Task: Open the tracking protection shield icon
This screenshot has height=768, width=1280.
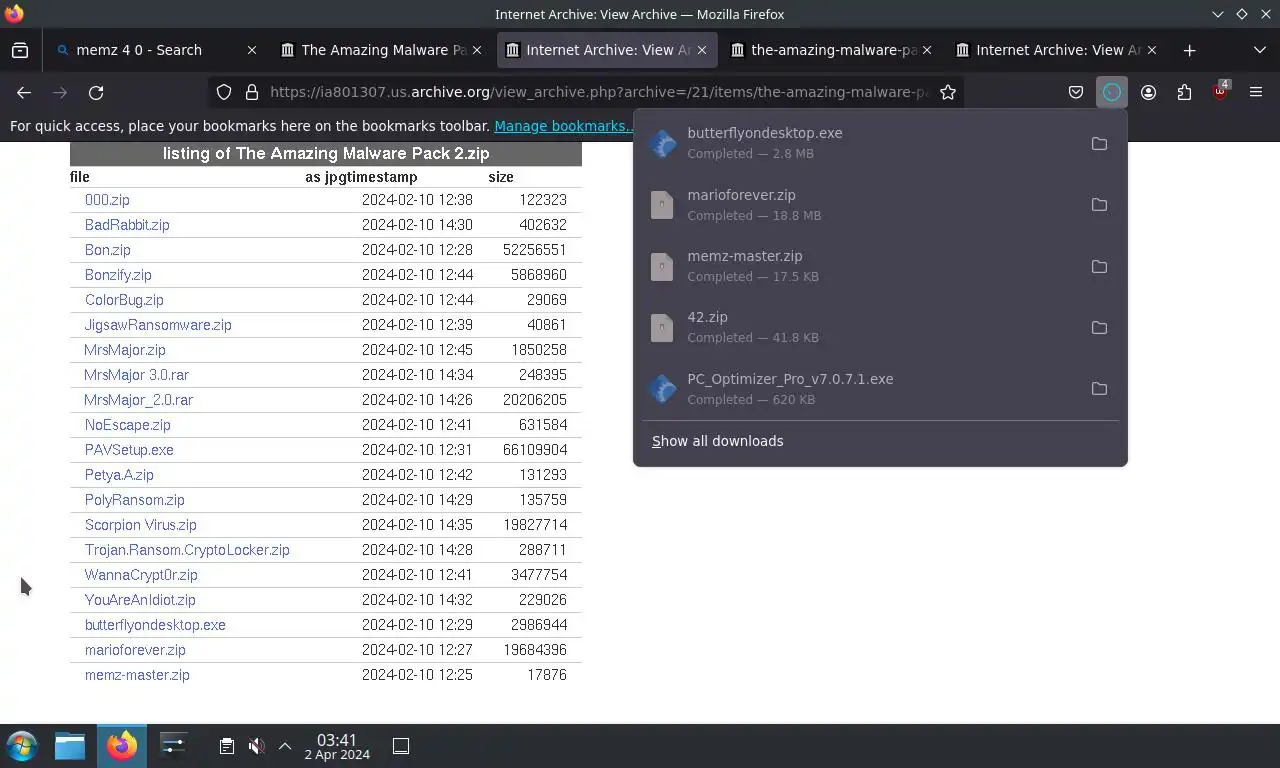Action: coord(224,92)
